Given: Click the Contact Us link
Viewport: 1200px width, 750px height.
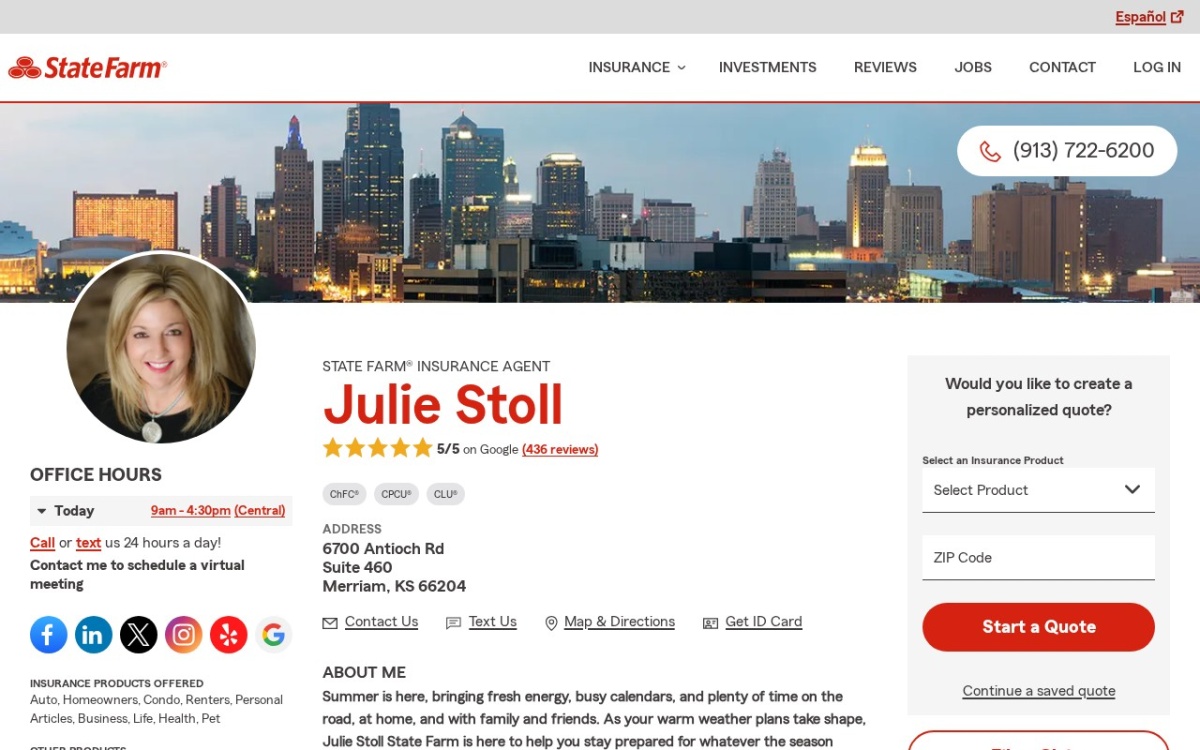Looking at the screenshot, I should coord(381,622).
